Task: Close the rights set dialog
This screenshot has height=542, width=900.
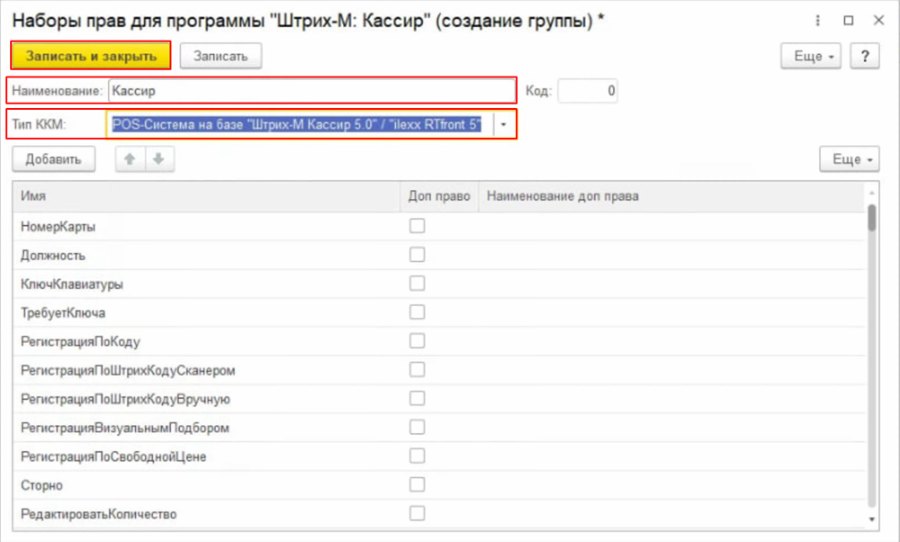Action: pyautogui.click(x=878, y=21)
